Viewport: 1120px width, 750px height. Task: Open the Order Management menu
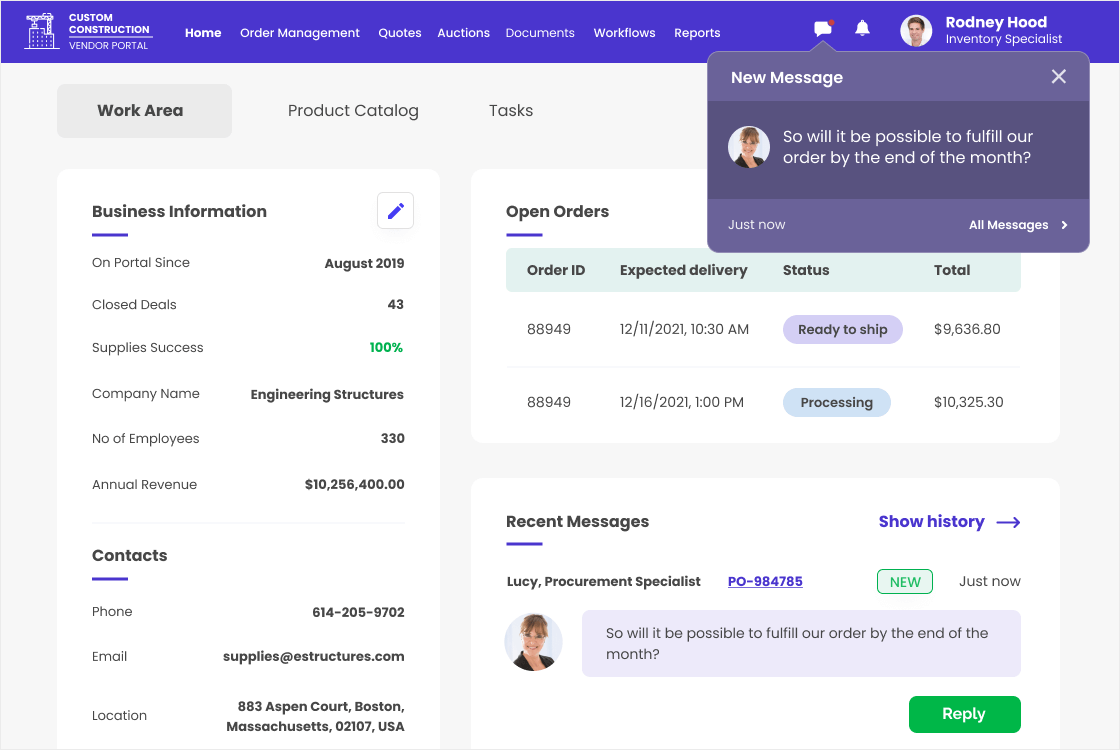point(299,33)
